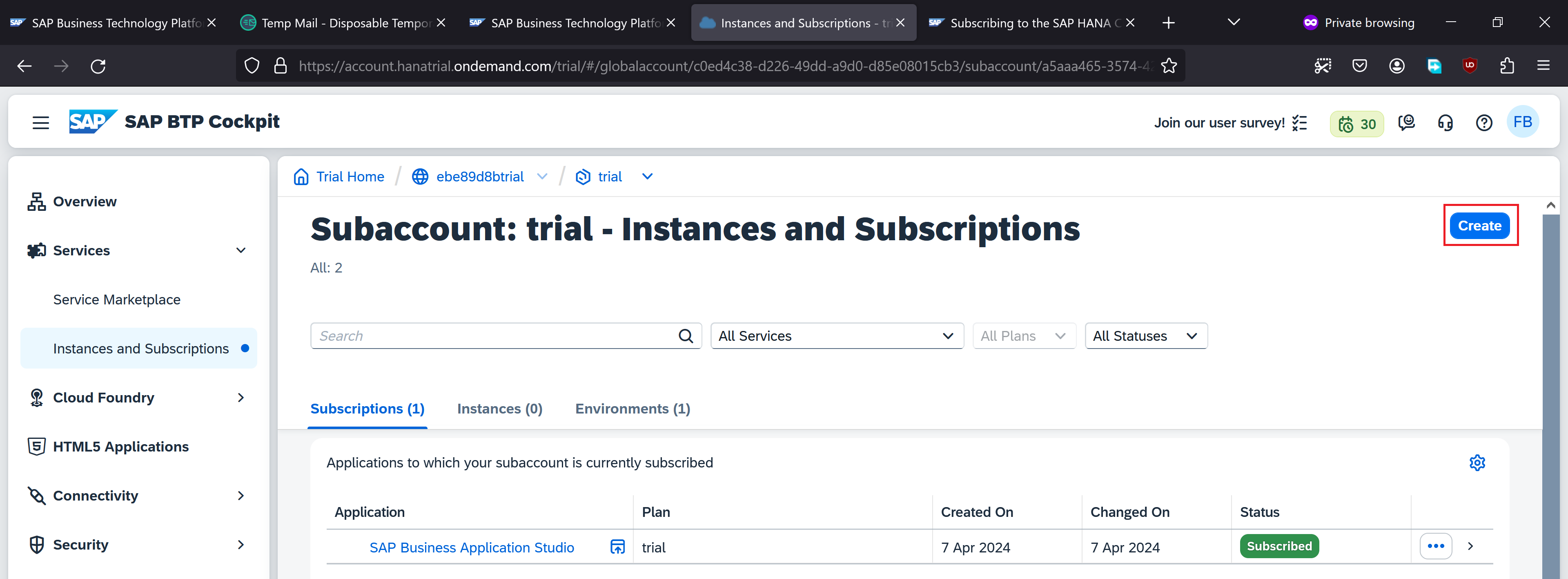Image resolution: width=1568 pixels, height=579 pixels.
Task: Expand the trial subaccount breadcrumb dropdown
Action: 647,177
